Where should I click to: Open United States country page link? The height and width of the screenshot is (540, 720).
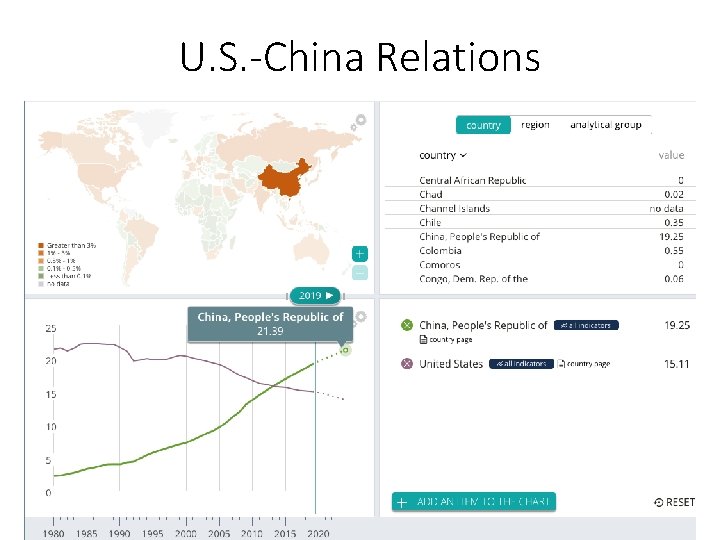[584, 364]
